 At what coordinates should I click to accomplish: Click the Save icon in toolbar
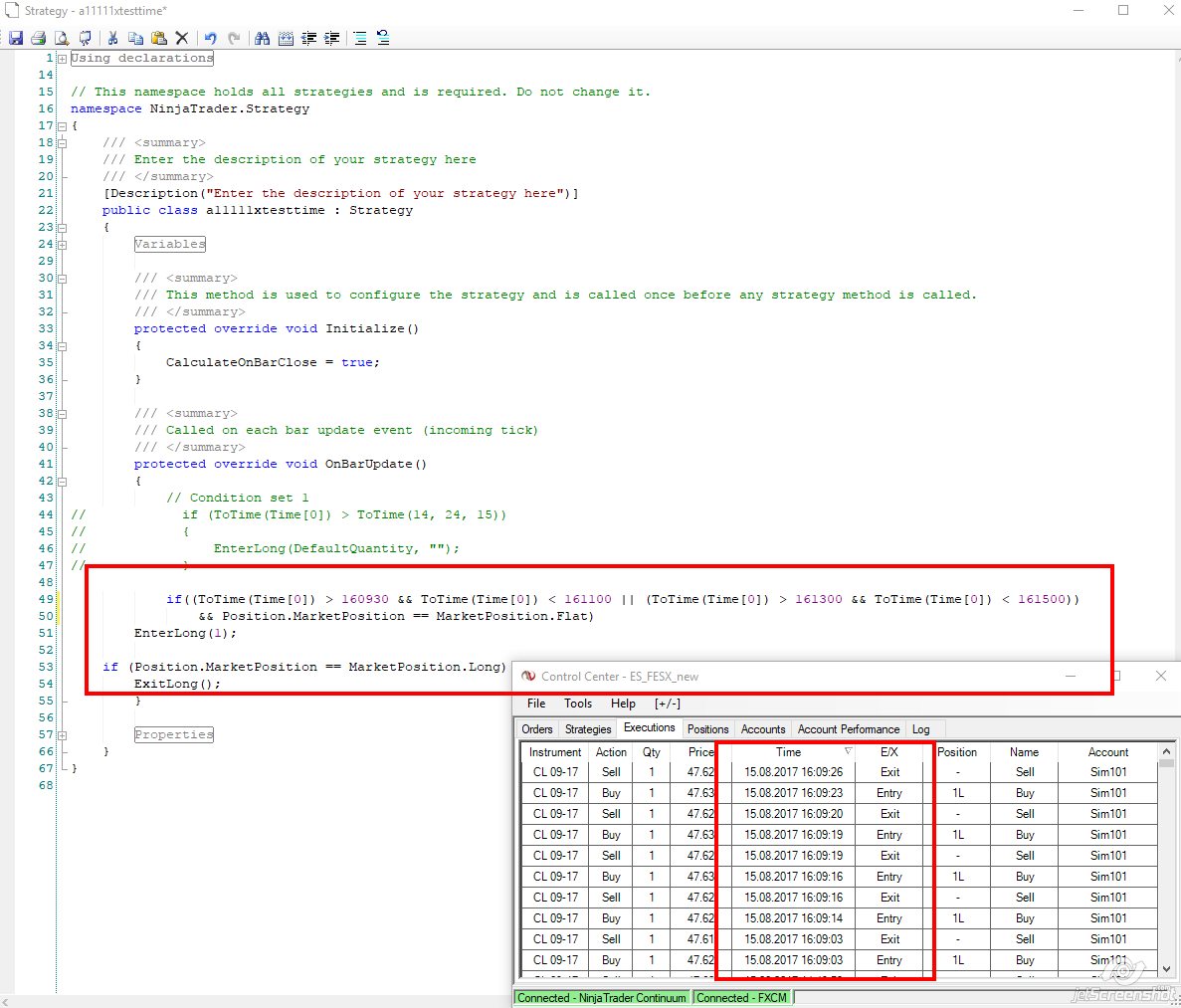pos(15,38)
